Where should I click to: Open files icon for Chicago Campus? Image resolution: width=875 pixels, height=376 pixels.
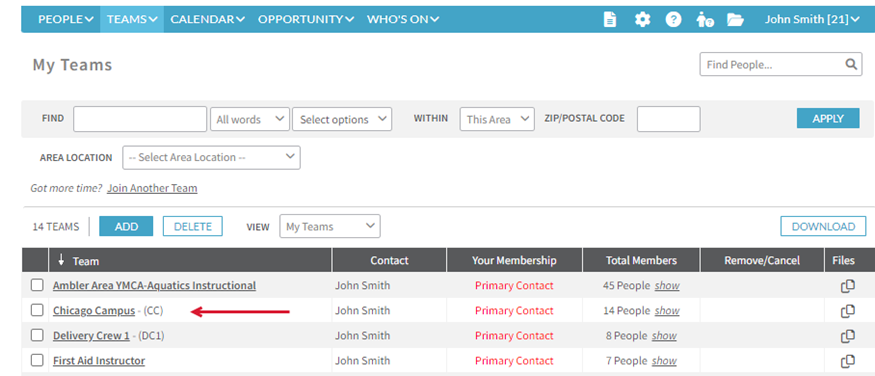[x=848, y=311]
